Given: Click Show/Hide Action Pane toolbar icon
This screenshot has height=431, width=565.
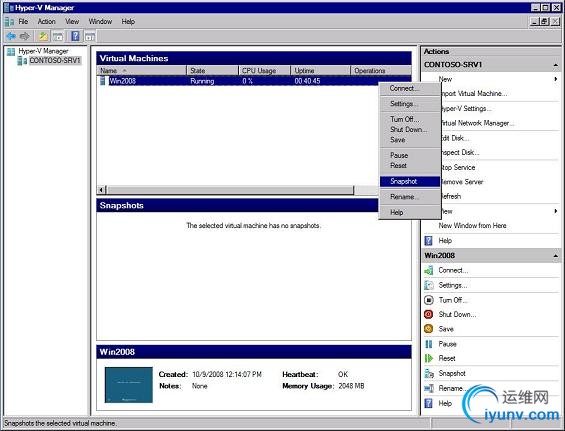Looking at the screenshot, I should 90,36.
